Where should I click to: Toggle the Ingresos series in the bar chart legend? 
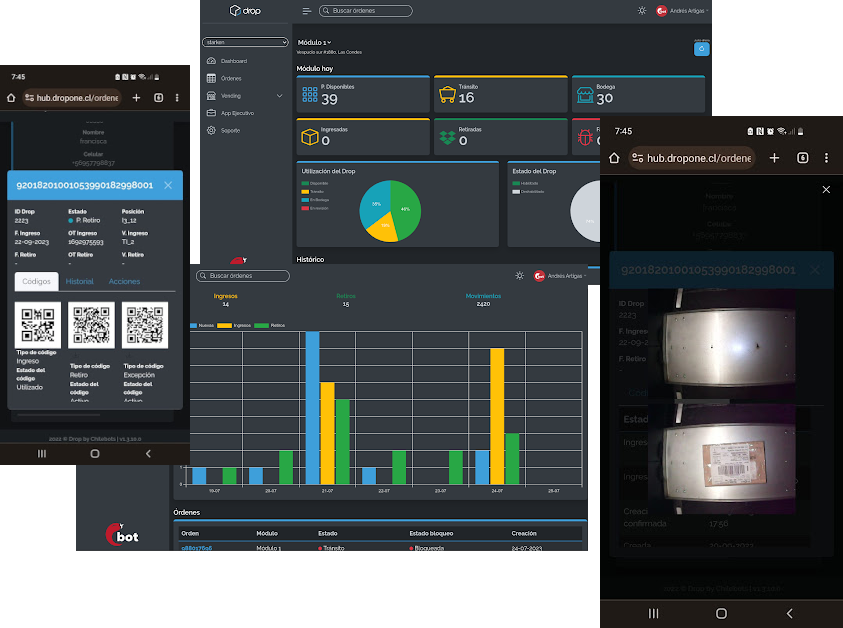tap(234, 325)
